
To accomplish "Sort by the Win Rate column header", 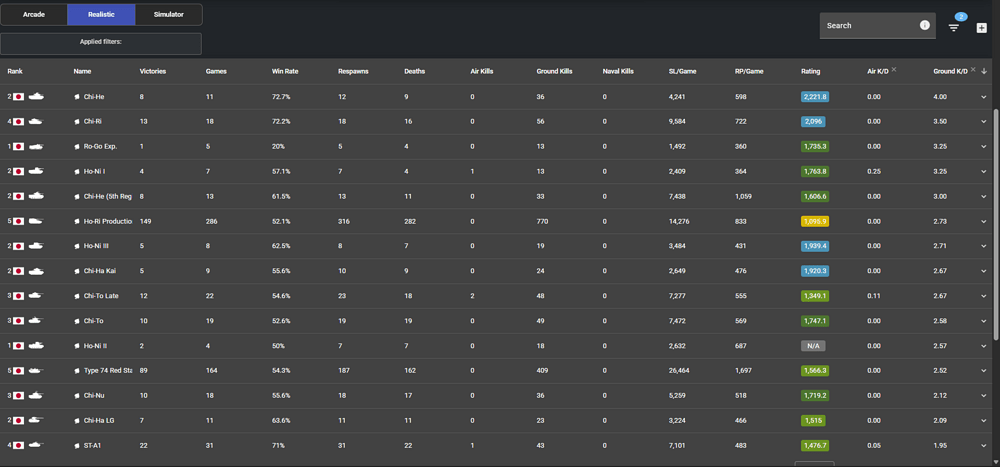I will click(x=285, y=71).
